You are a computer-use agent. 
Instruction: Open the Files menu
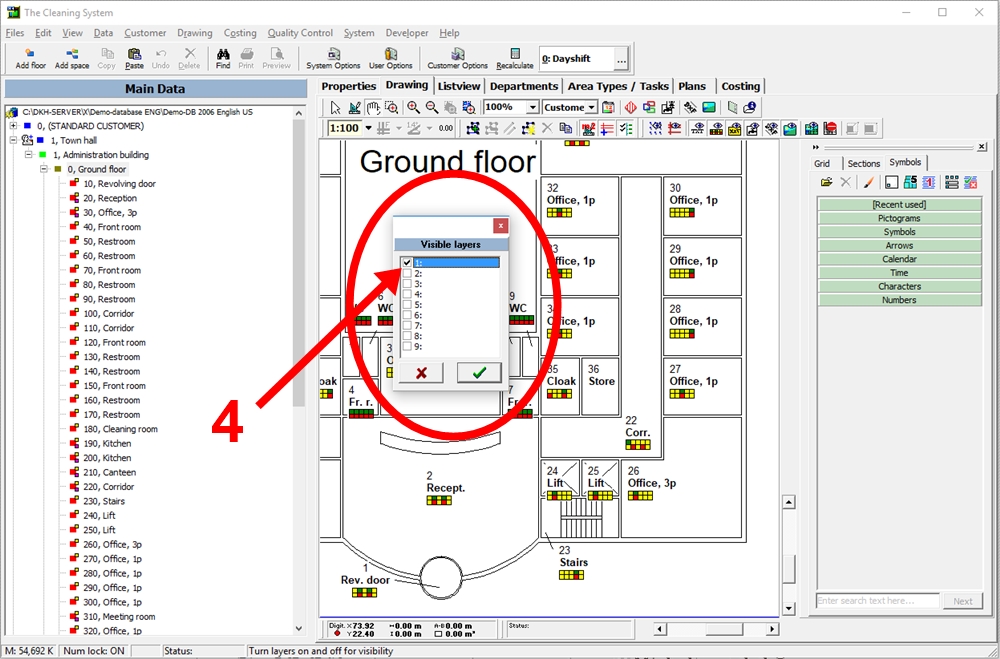[15, 33]
